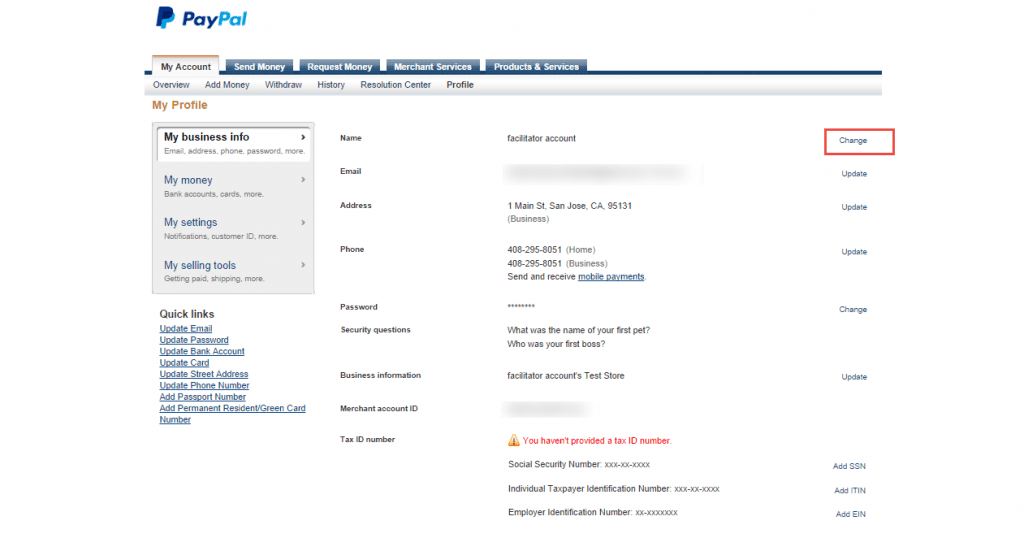
Task: Click Update next to Email
Action: pyautogui.click(x=854, y=174)
